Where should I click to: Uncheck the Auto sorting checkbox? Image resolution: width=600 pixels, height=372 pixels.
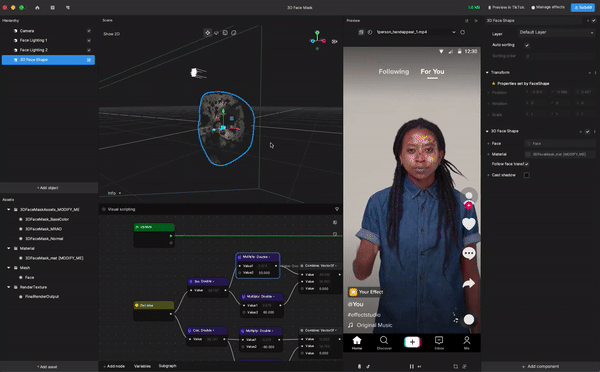click(x=527, y=45)
